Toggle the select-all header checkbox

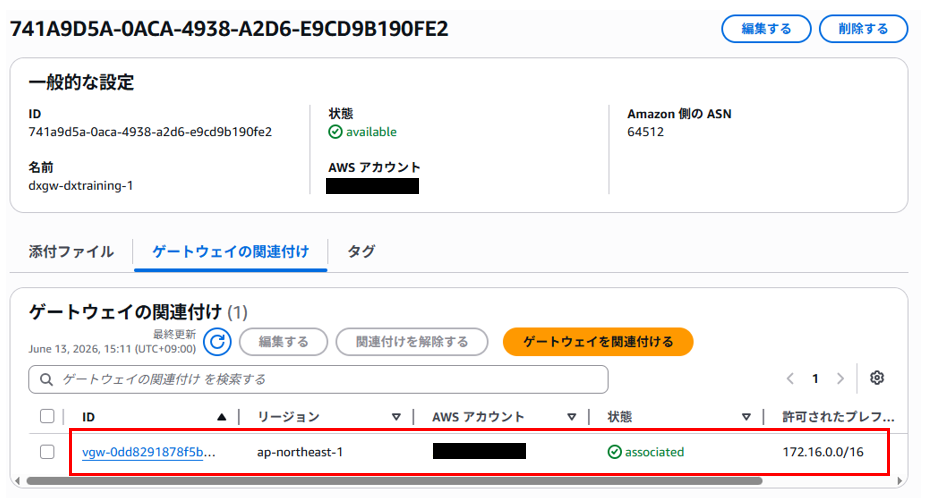coord(47,416)
